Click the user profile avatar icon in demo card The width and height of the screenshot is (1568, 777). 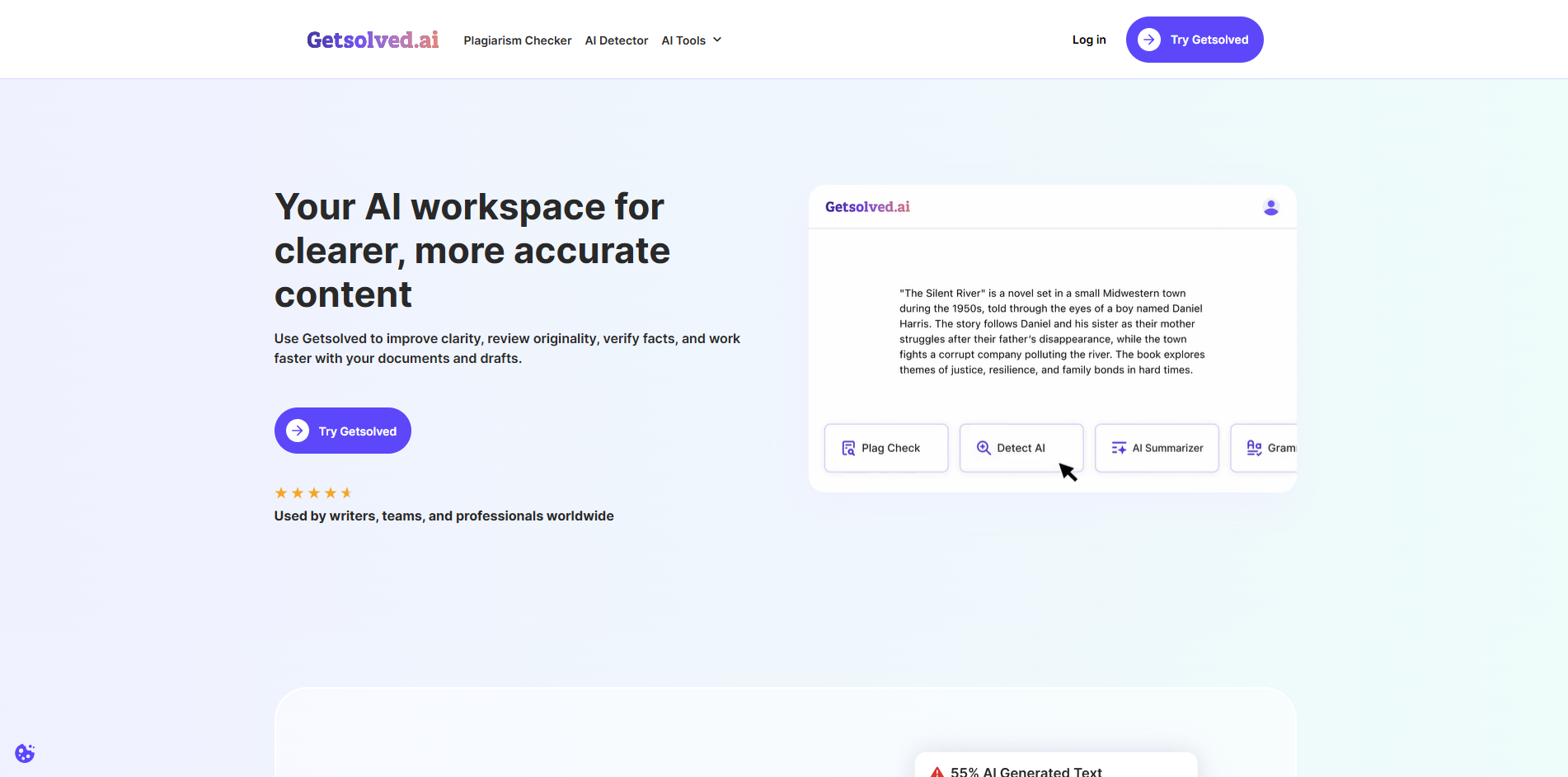(x=1271, y=207)
